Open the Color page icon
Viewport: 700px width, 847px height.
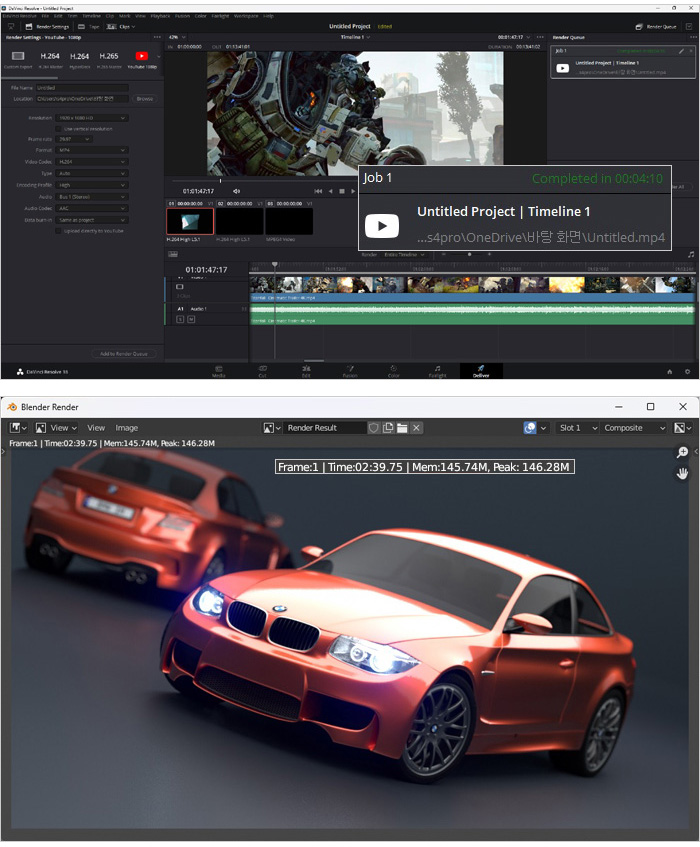pyautogui.click(x=393, y=369)
